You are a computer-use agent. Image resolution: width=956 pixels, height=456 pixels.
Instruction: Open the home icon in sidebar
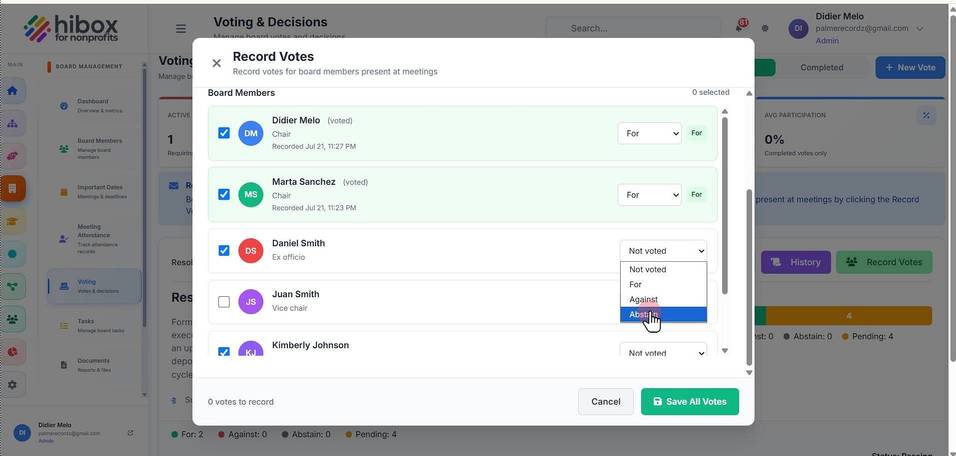point(13,91)
